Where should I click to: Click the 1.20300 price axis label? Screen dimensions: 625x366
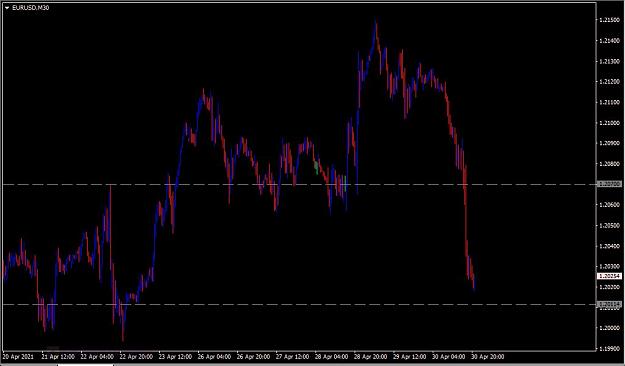pyautogui.click(x=610, y=266)
